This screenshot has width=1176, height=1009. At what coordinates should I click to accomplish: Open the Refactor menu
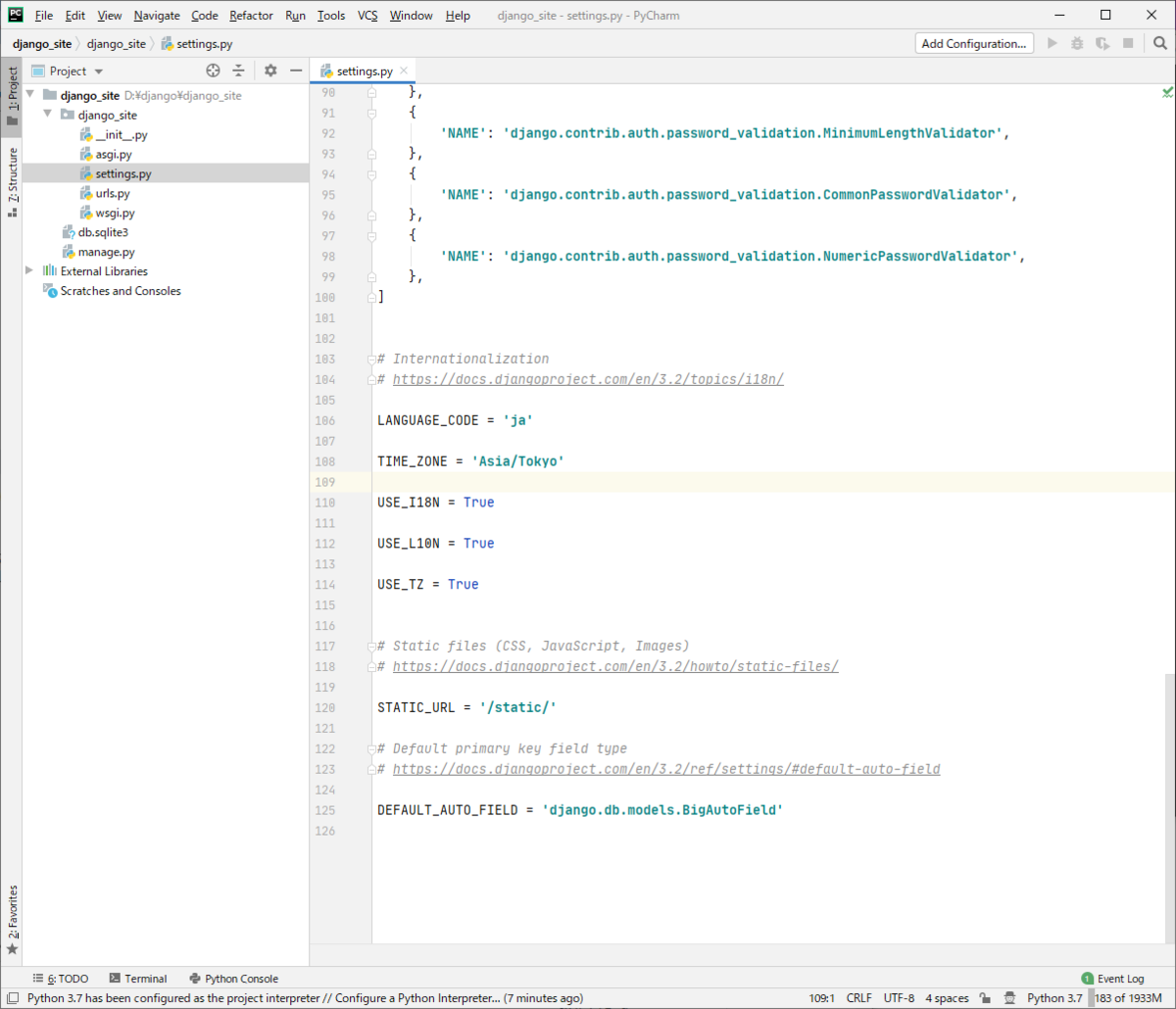click(x=251, y=16)
